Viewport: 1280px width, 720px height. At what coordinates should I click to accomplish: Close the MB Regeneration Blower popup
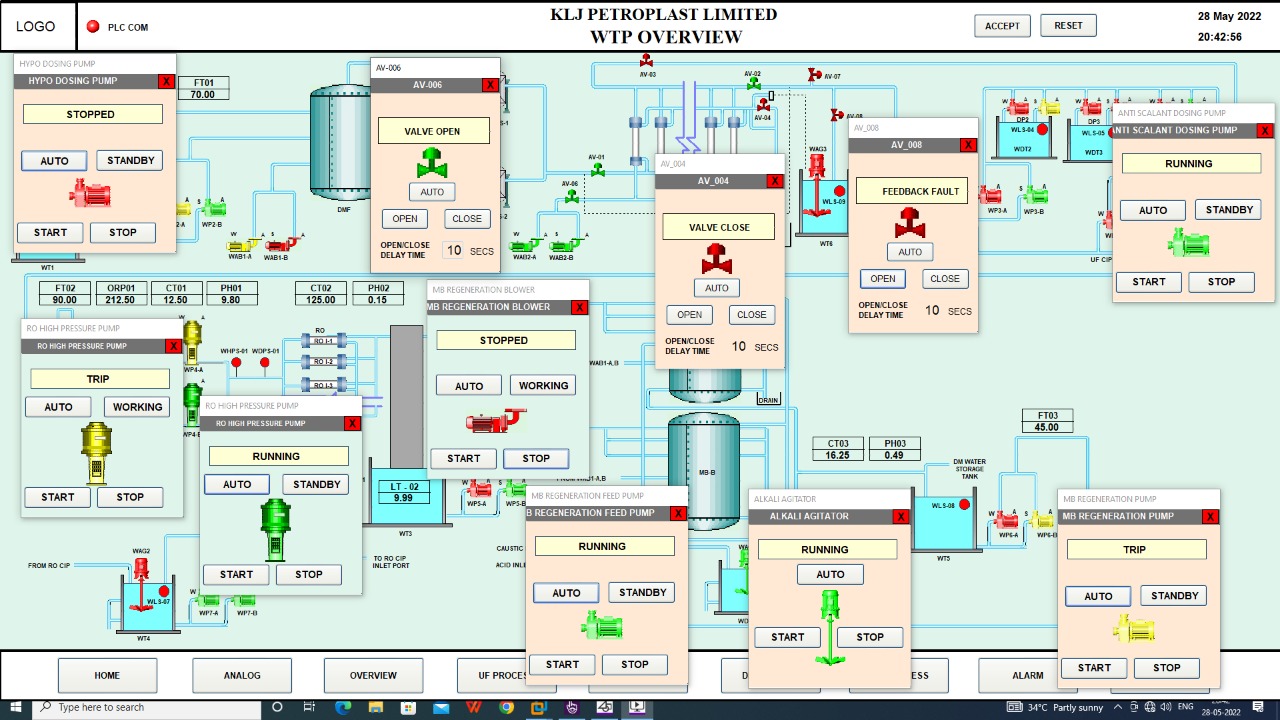(x=579, y=308)
